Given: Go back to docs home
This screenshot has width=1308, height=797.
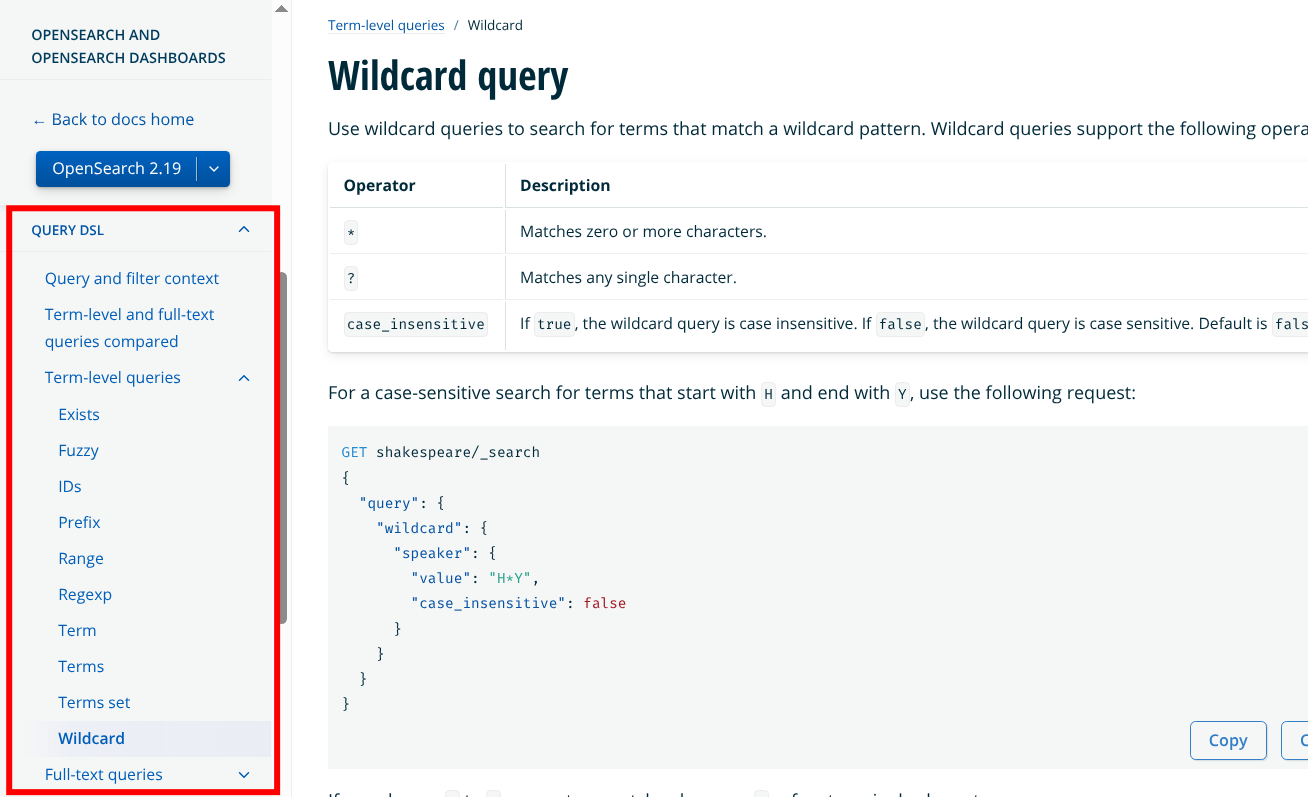Looking at the screenshot, I should click(113, 120).
